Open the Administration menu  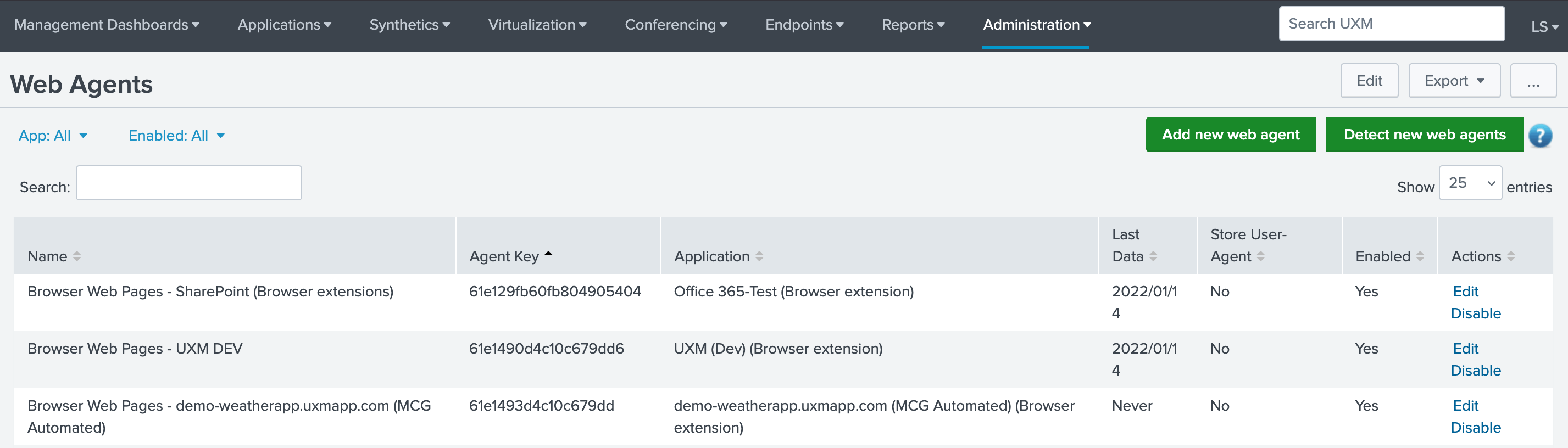(x=1036, y=25)
